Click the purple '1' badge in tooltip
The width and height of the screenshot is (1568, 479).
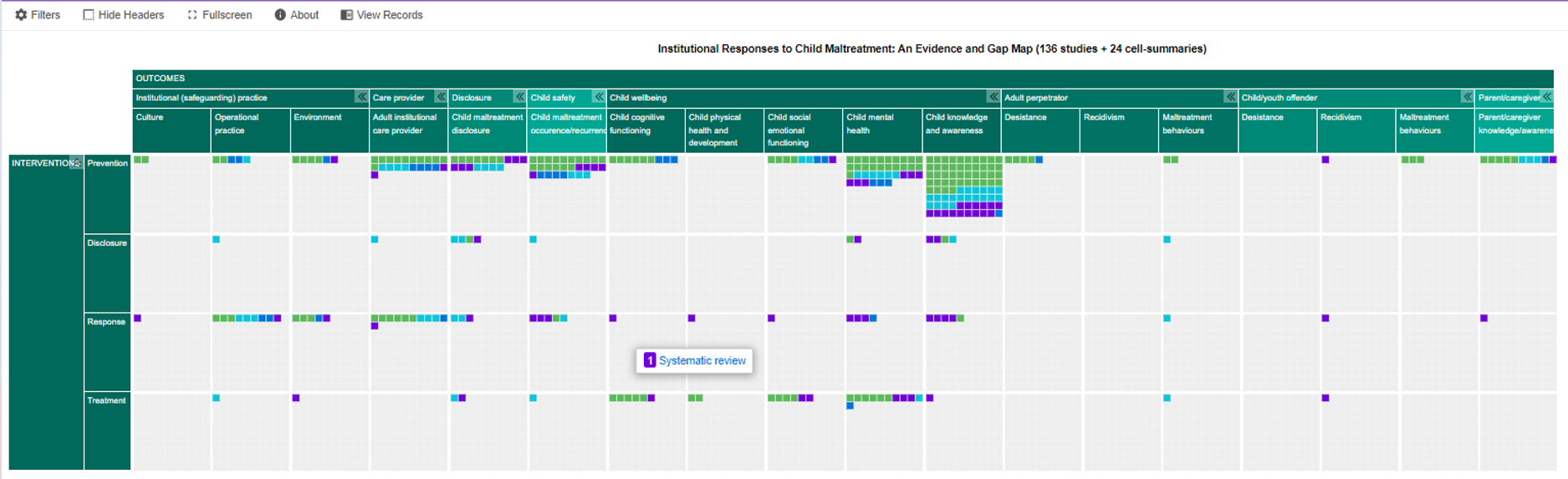[x=649, y=360]
